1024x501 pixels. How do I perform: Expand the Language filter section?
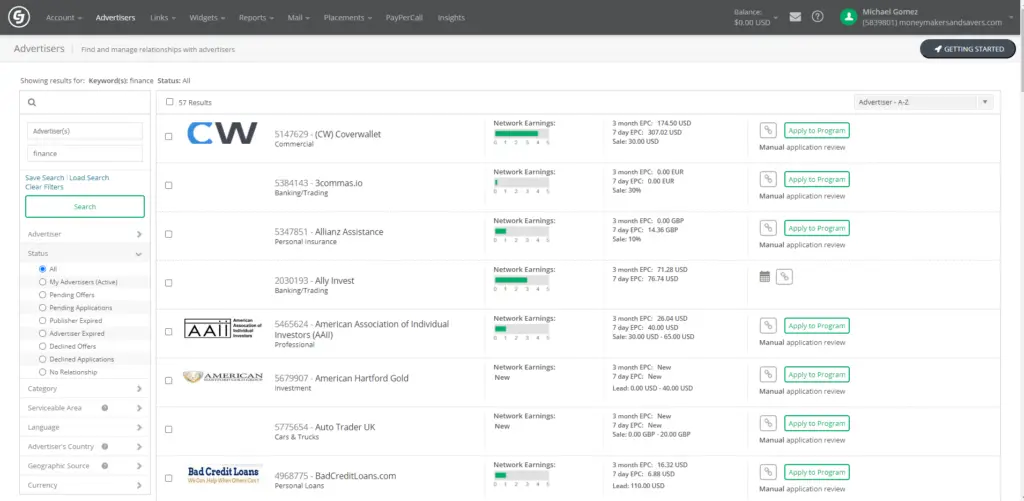[85, 427]
